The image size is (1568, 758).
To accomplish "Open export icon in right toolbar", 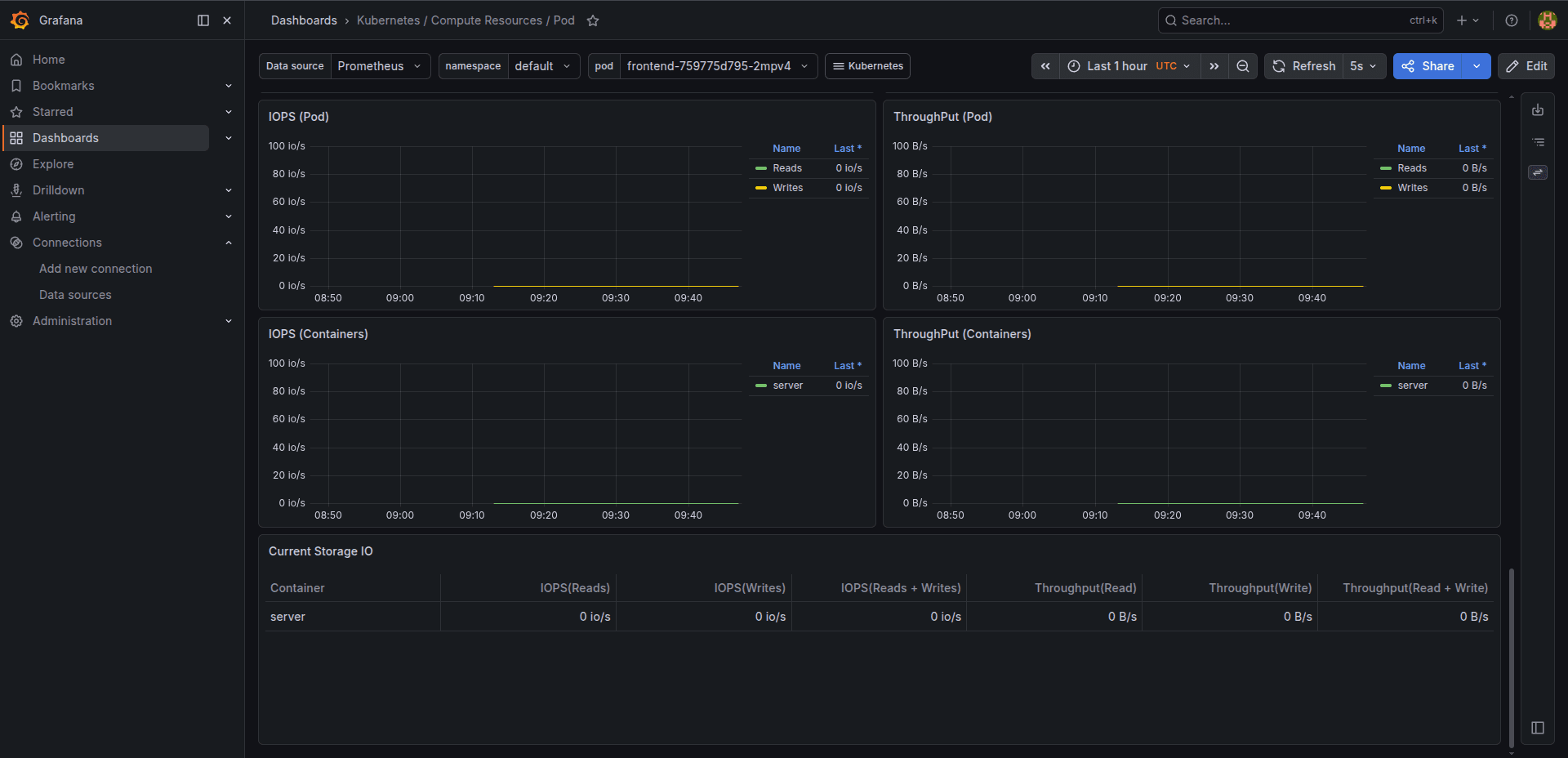I will pos(1538,110).
